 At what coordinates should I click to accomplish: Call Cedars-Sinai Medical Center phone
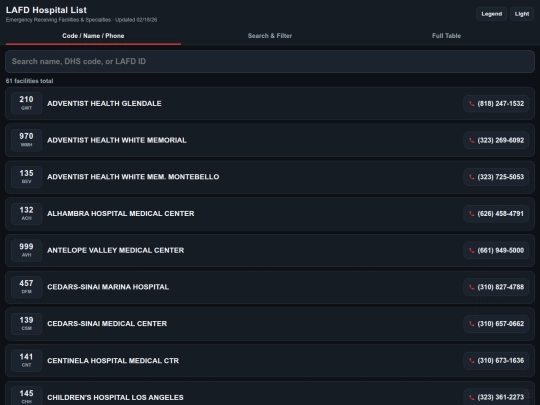pos(496,324)
